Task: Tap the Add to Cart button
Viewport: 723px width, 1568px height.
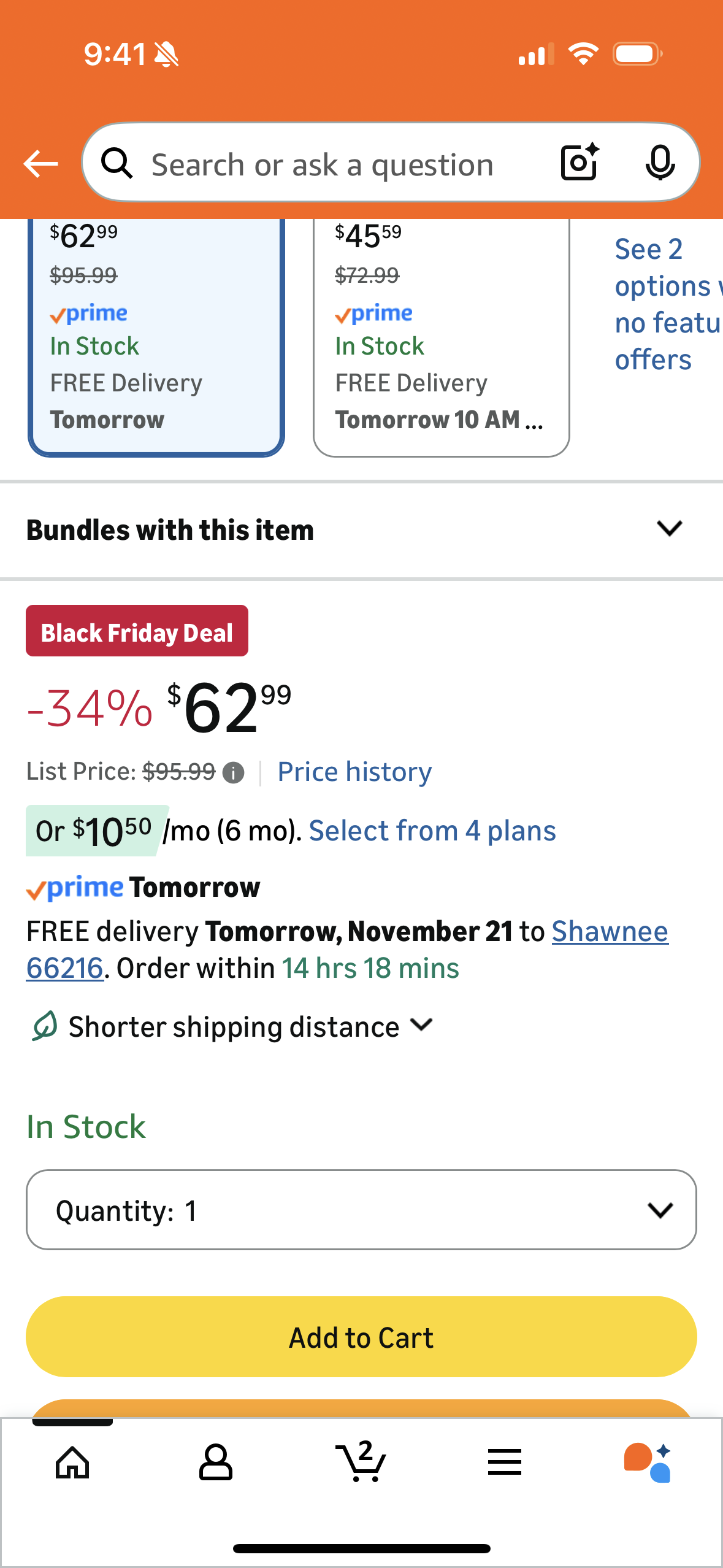Action: pyautogui.click(x=361, y=1337)
